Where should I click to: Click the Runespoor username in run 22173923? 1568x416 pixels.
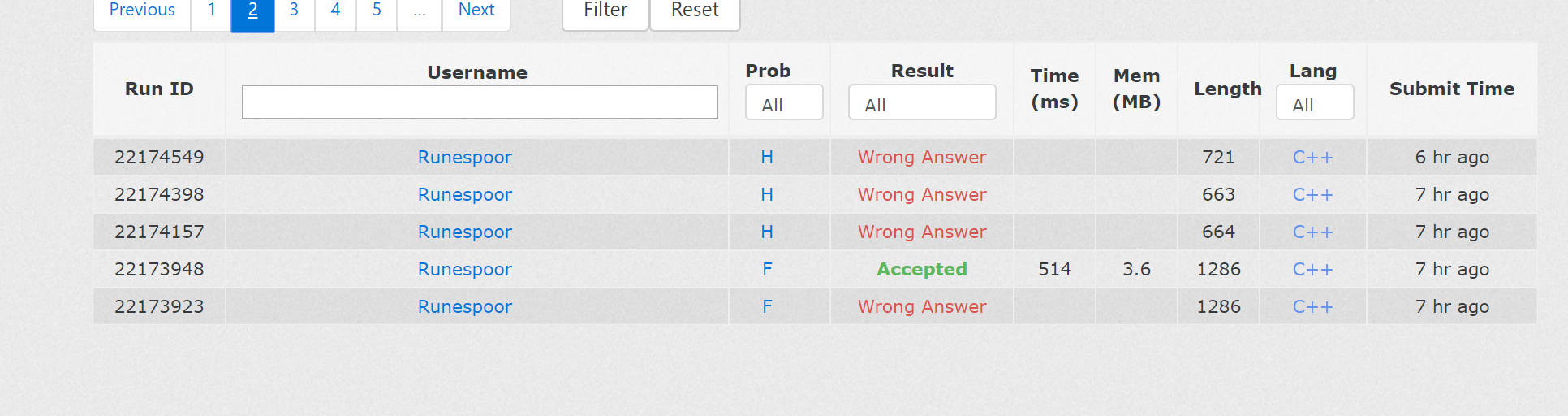pos(465,307)
